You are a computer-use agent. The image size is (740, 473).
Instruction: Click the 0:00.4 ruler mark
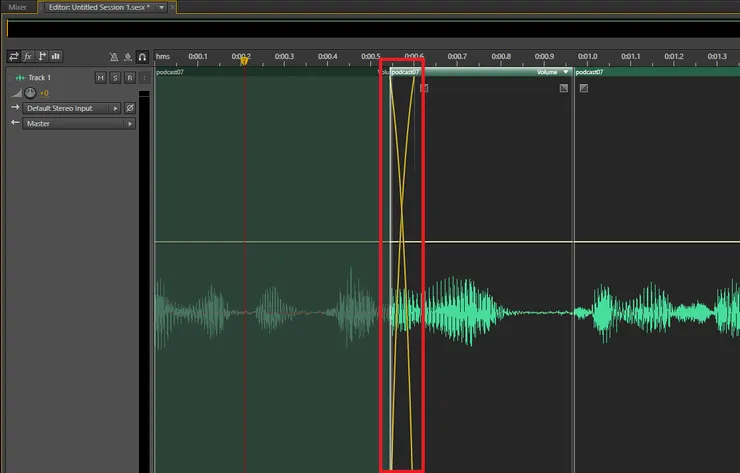328,56
